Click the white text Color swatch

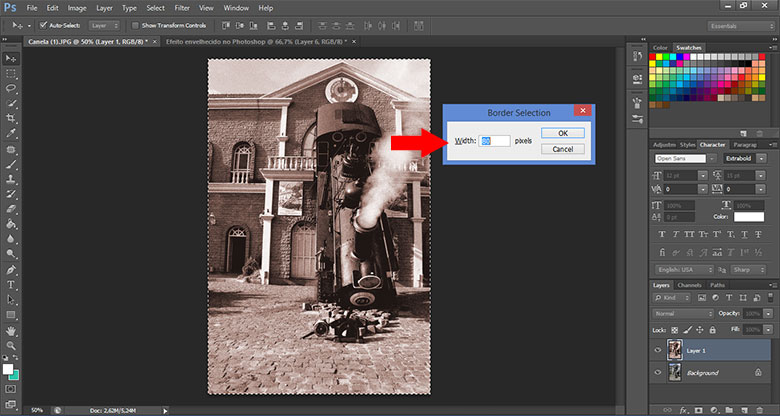point(748,216)
